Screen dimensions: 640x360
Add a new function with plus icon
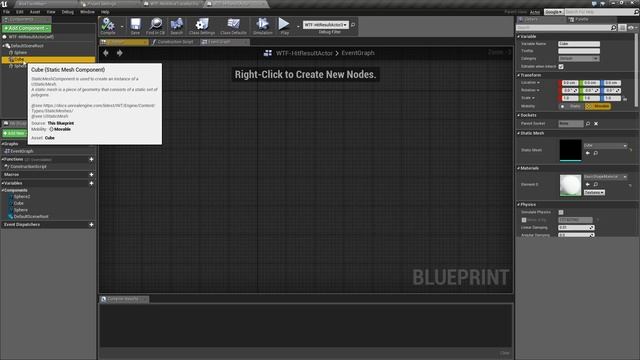tap(91, 160)
